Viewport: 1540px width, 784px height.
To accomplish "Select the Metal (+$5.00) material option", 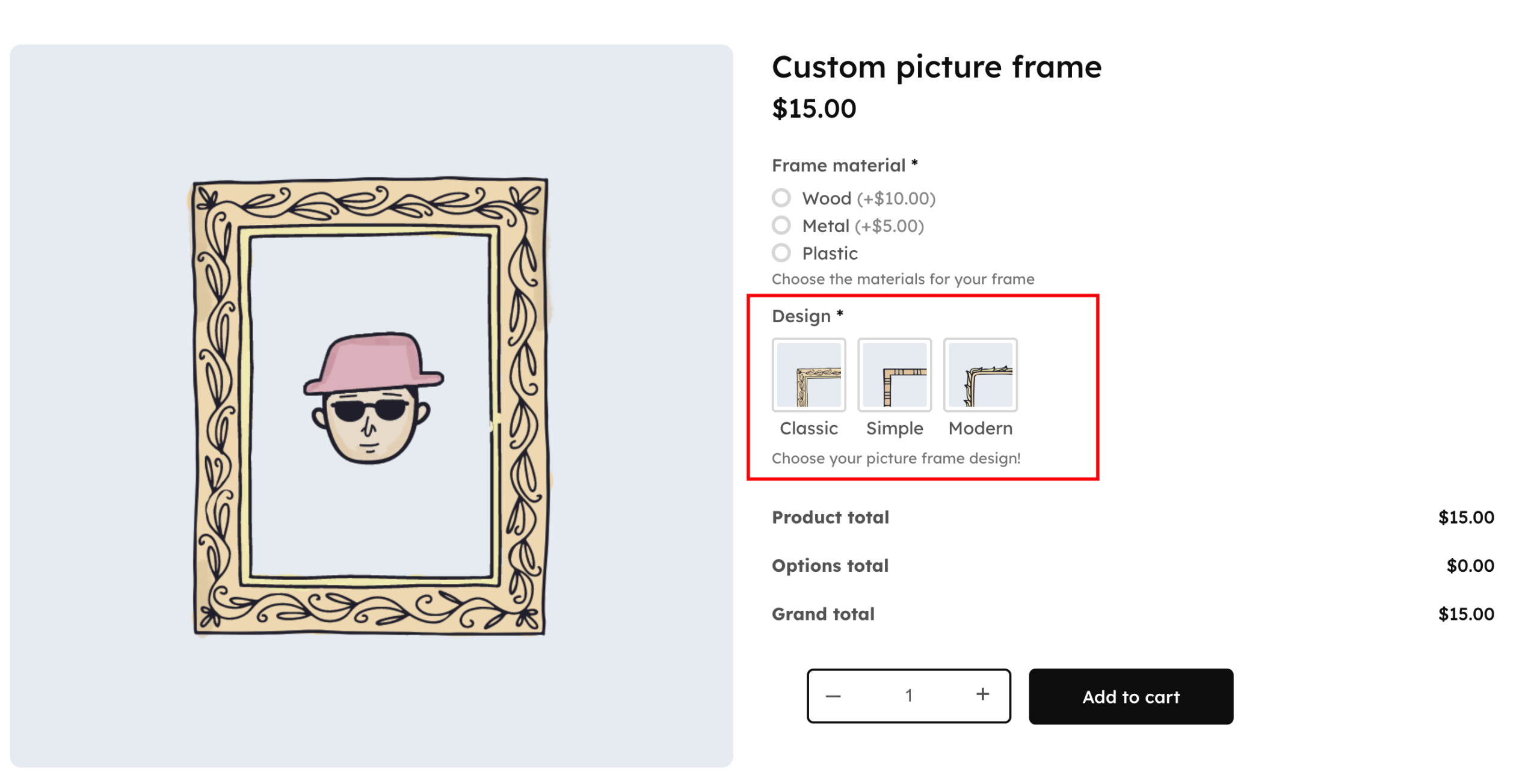I will tap(781, 225).
